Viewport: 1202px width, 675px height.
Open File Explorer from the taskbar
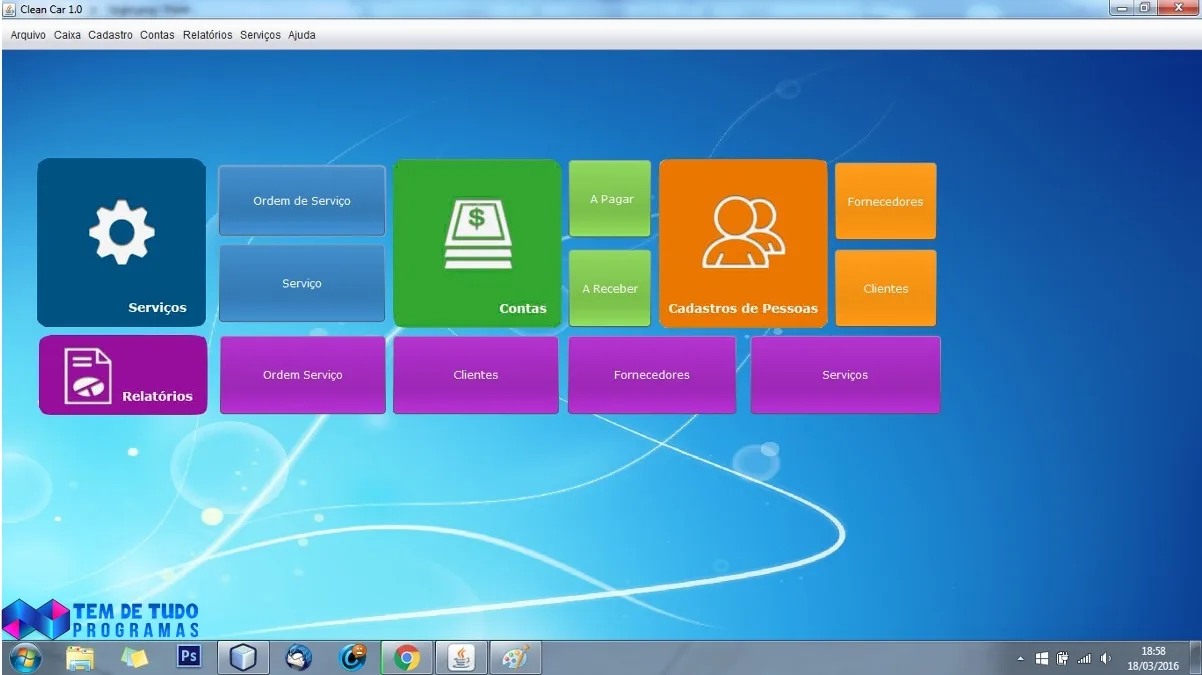80,658
